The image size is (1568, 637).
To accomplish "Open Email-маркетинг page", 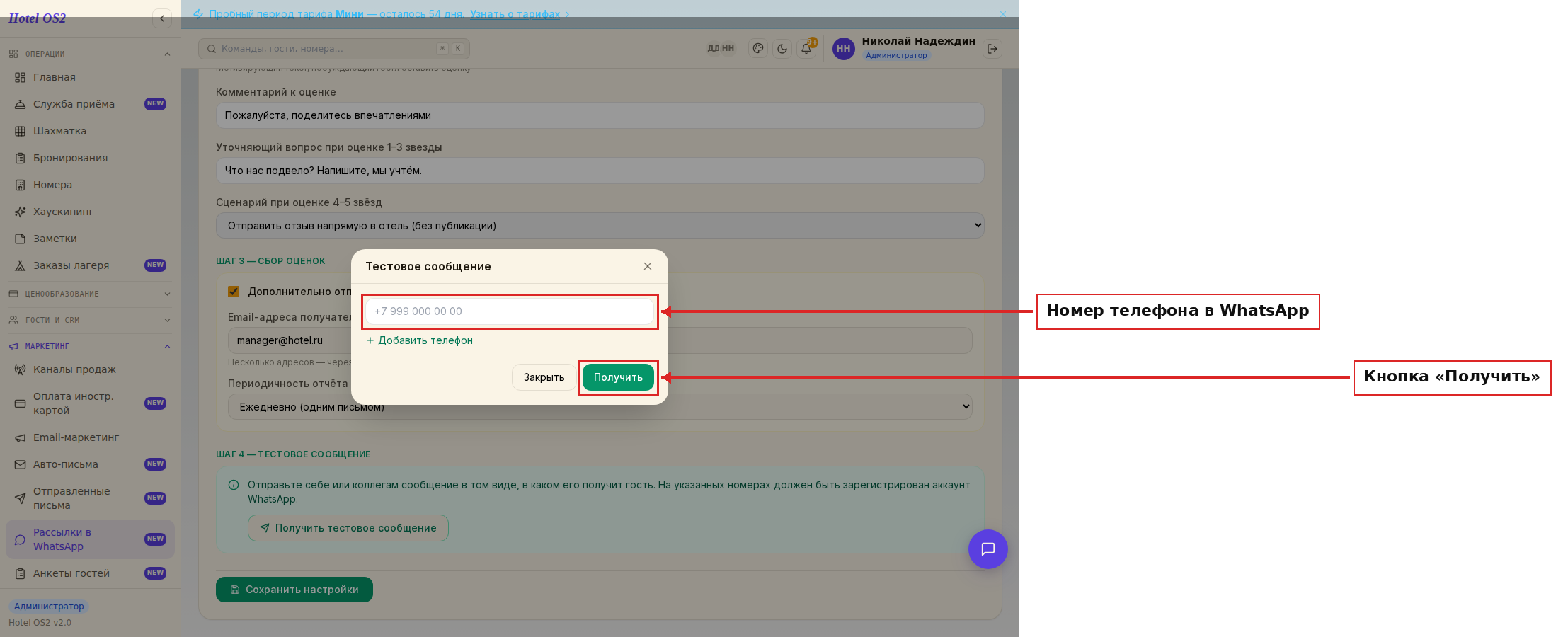I will (x=90, y=437).
